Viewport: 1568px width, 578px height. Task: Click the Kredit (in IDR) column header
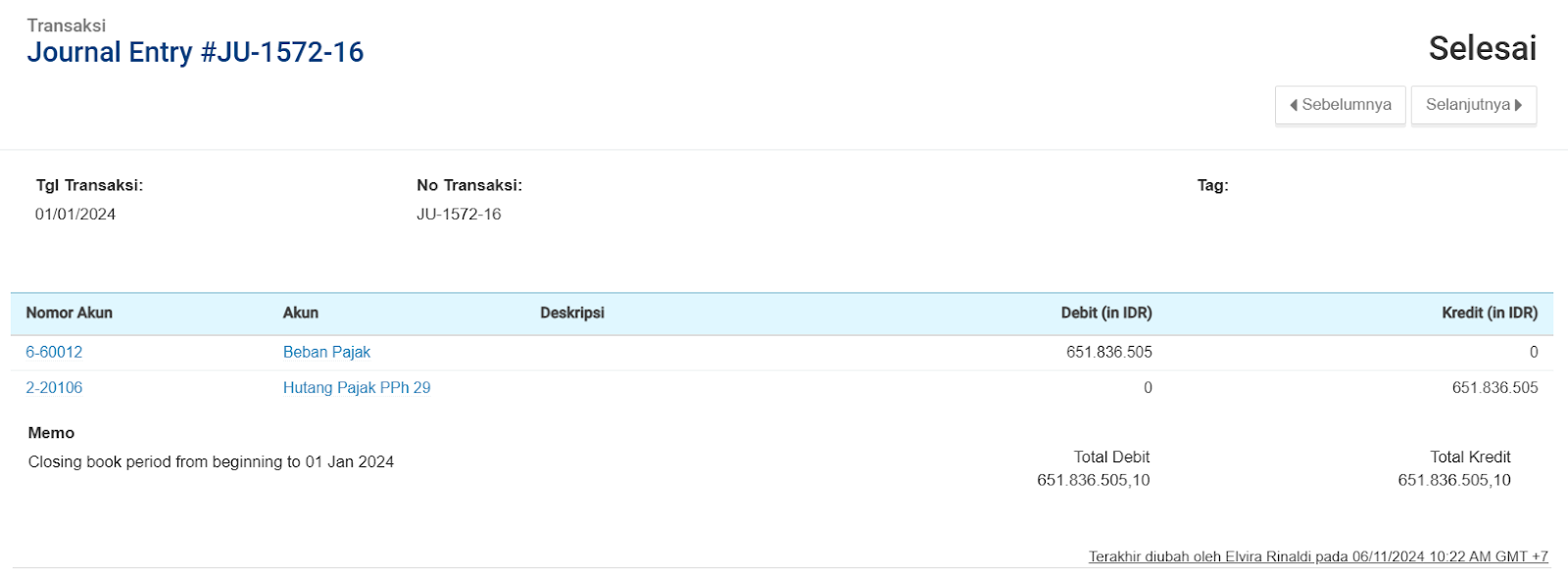tap(1490, 313)
